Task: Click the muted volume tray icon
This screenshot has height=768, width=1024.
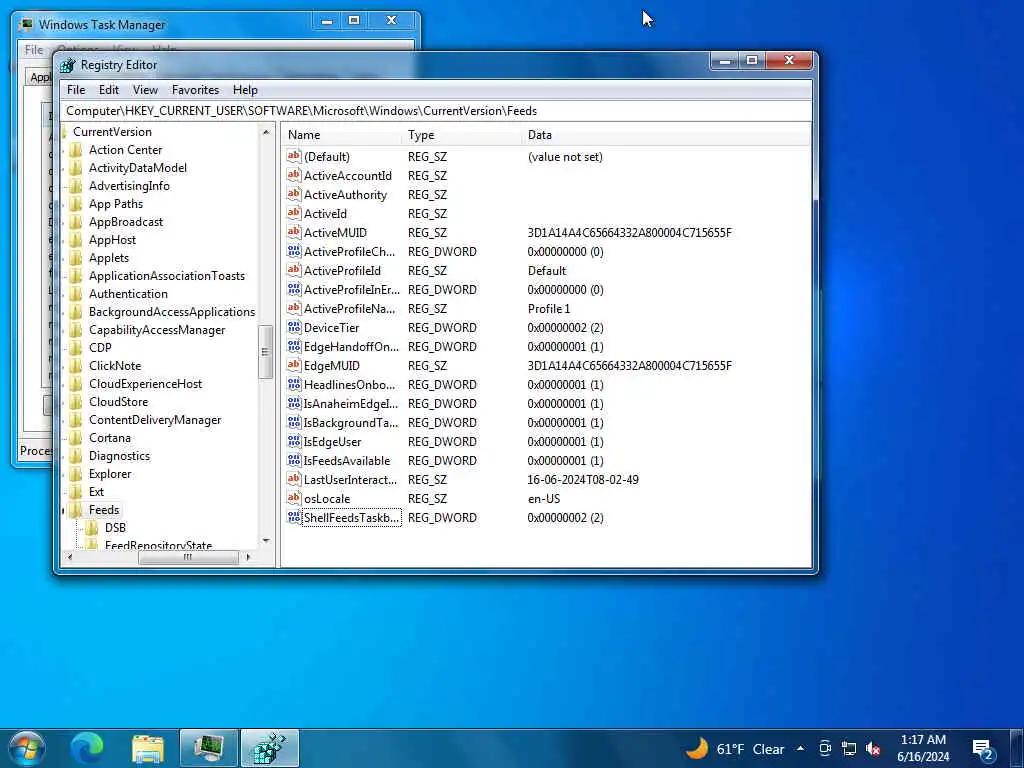Action: 872,749
